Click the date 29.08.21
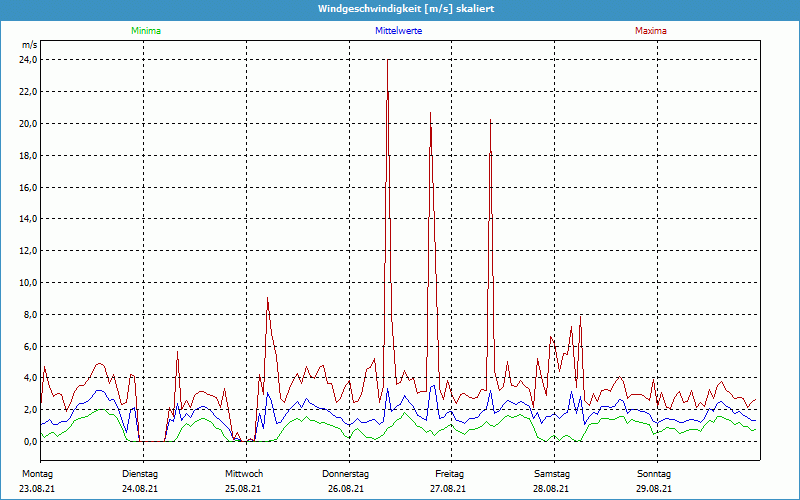 [654, 489]
